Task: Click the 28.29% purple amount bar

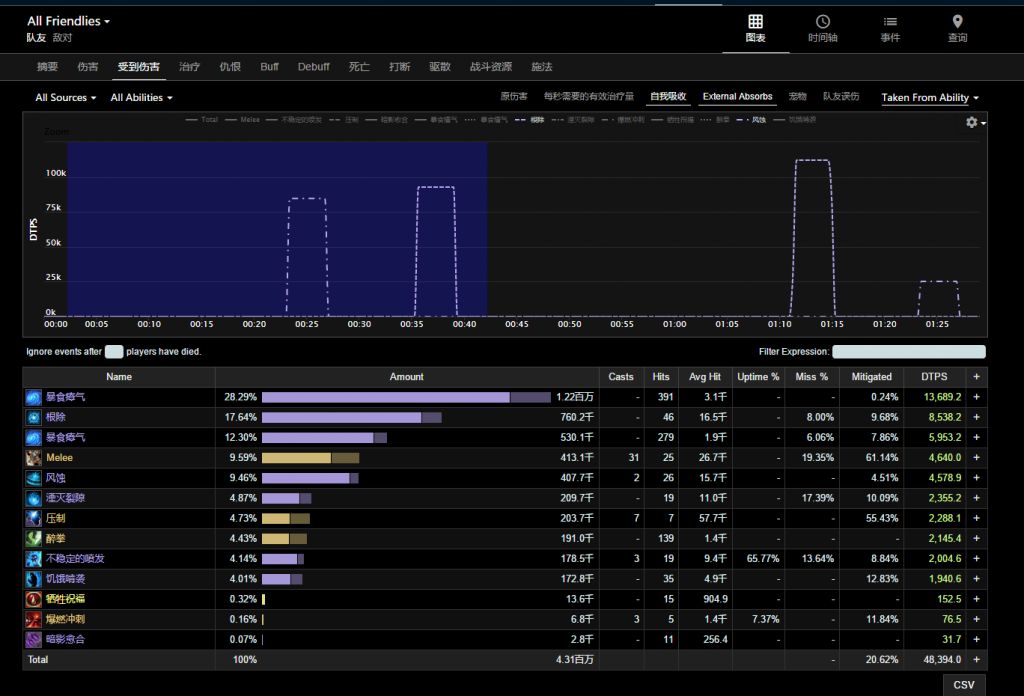Action: click(406, 397)
